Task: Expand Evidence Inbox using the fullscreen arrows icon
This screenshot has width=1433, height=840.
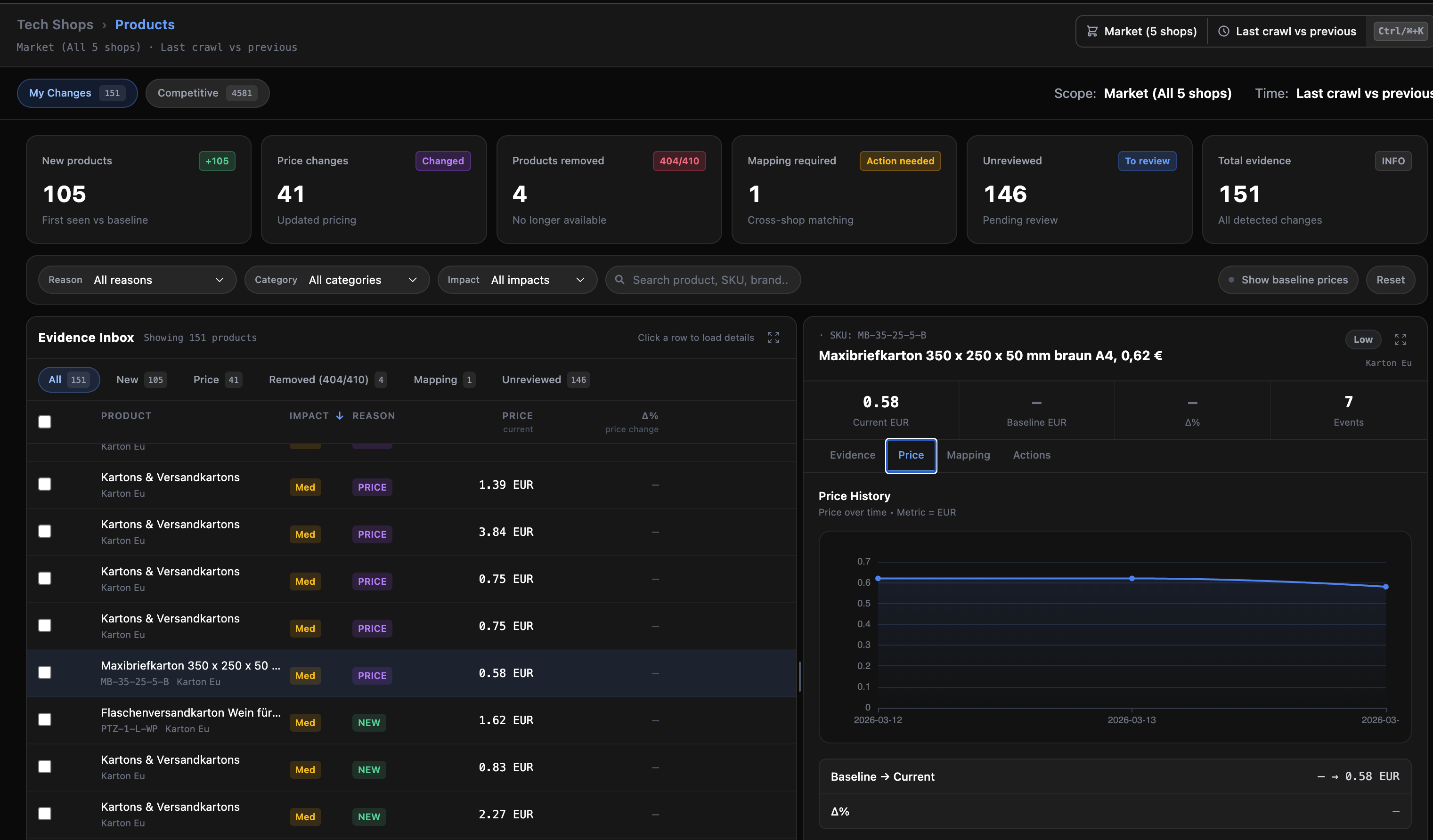Action: (773, 337)
